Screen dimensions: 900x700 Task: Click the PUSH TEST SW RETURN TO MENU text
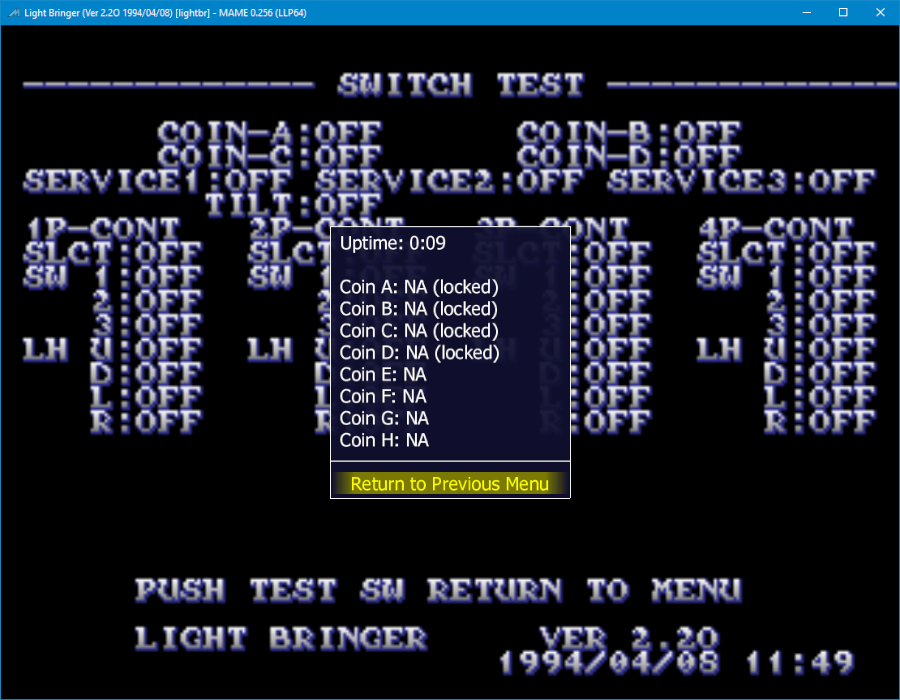pos(438,590)
